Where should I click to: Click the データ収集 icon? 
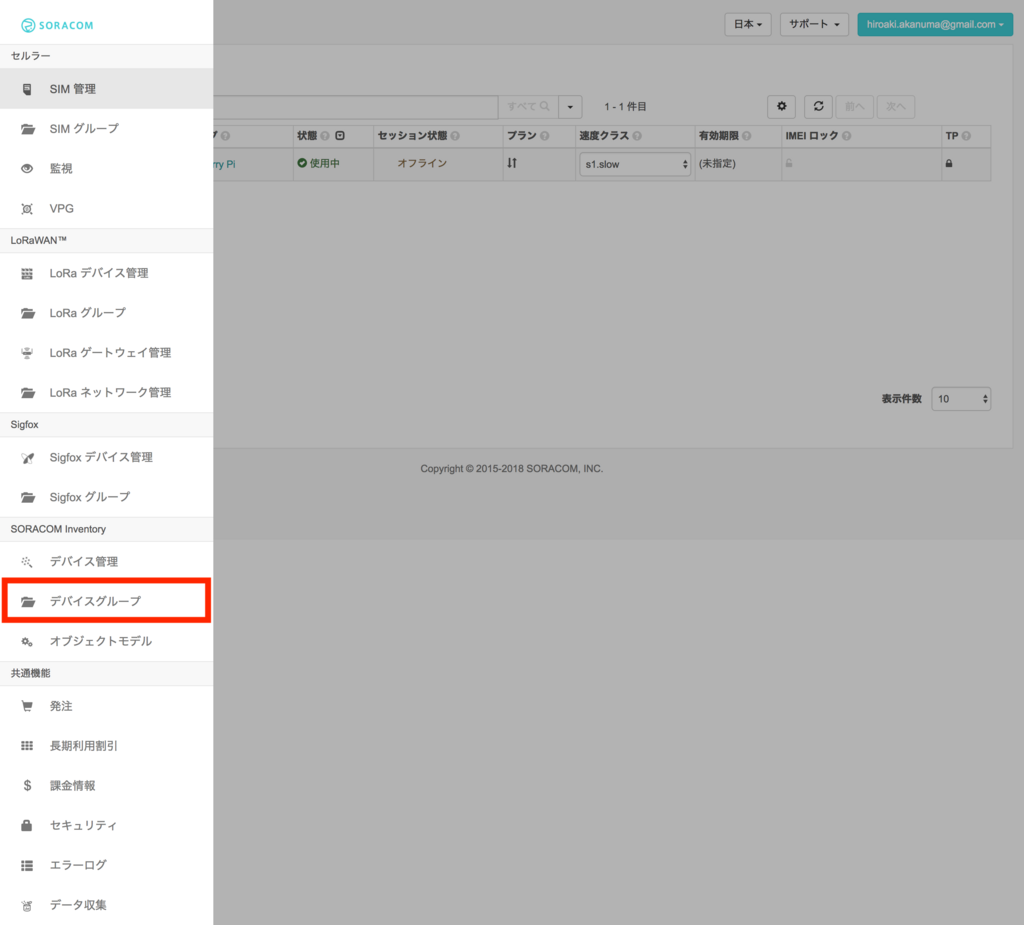point(27,906)
